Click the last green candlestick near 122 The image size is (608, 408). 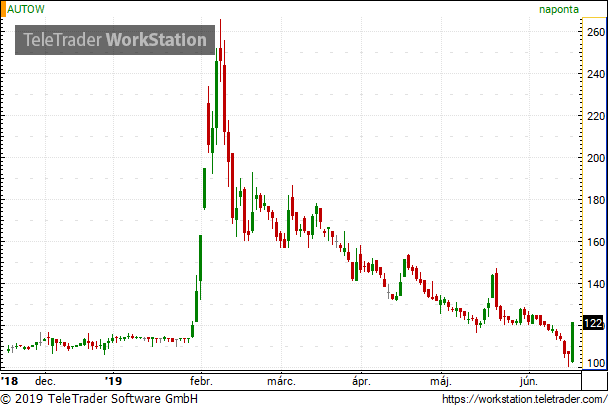572,342
